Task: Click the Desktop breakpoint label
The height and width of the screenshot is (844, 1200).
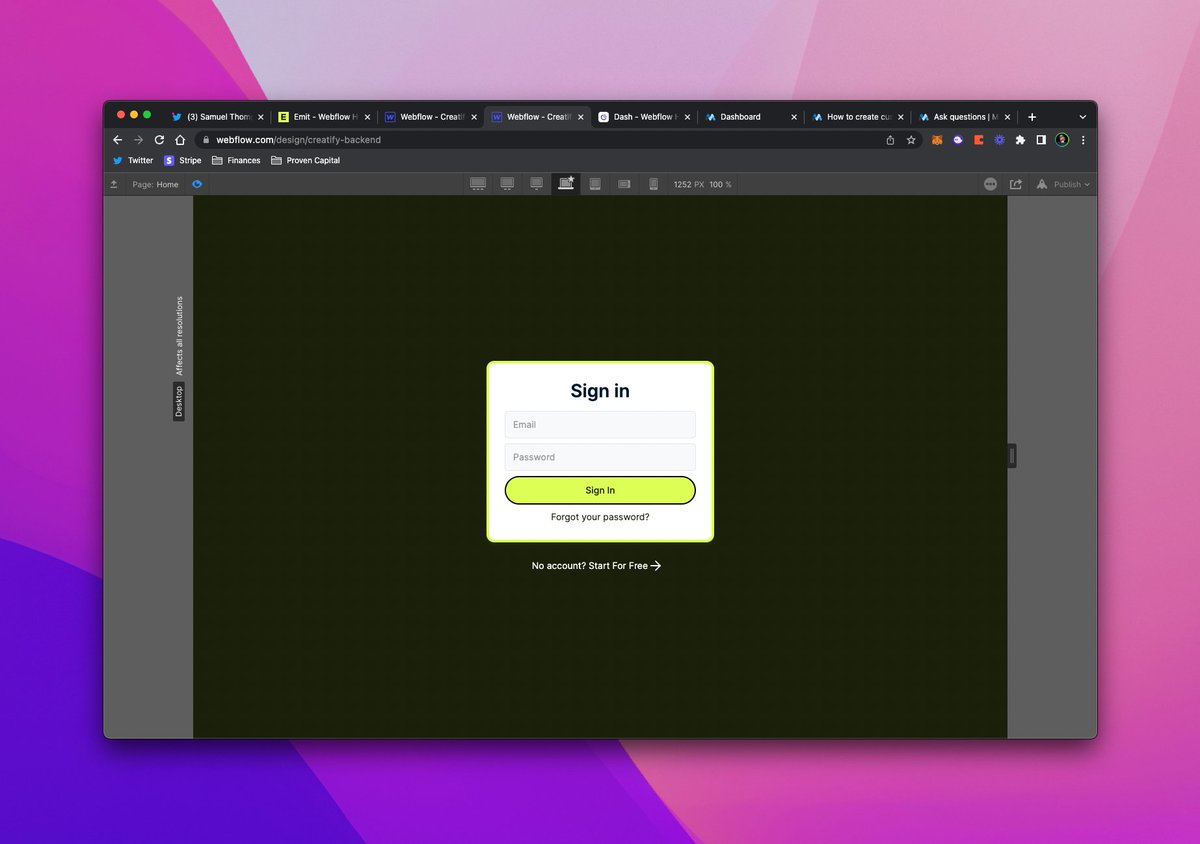Action: point(179,402)
